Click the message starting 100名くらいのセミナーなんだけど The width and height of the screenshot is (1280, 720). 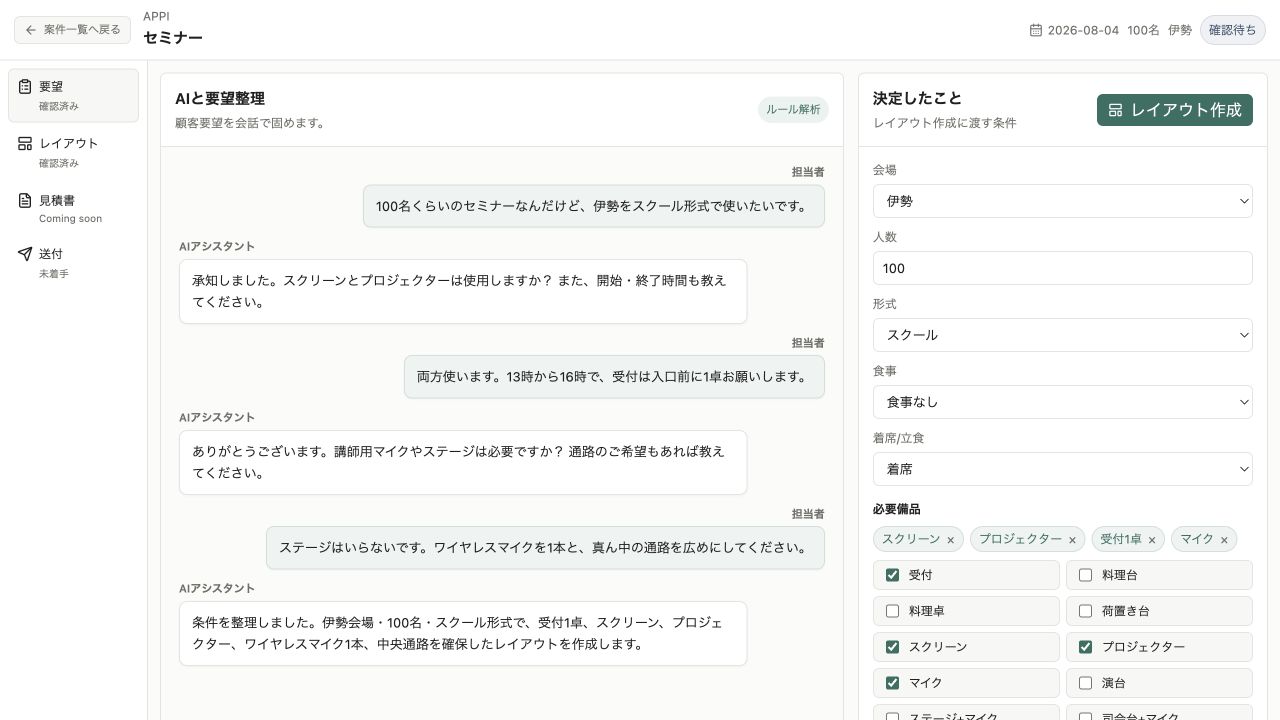click(x=594, y=206)
